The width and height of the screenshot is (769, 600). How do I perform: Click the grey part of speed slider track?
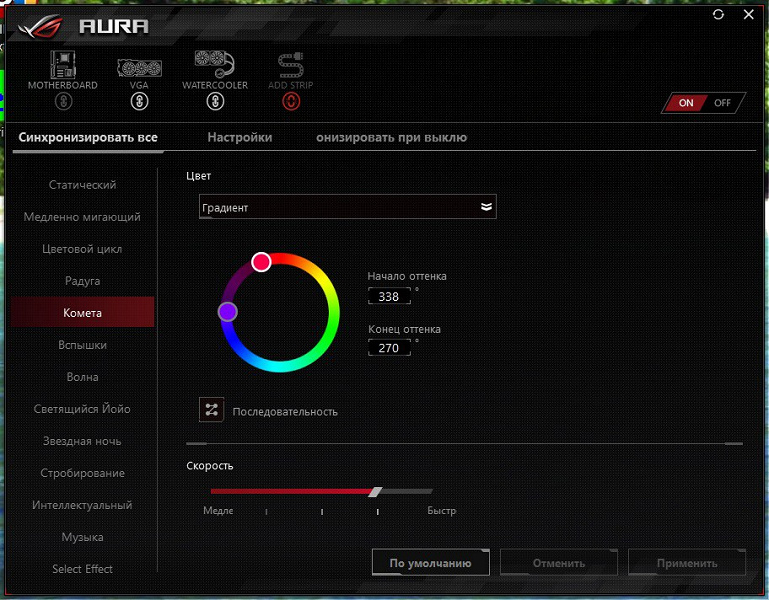click(x=407, y=491)
